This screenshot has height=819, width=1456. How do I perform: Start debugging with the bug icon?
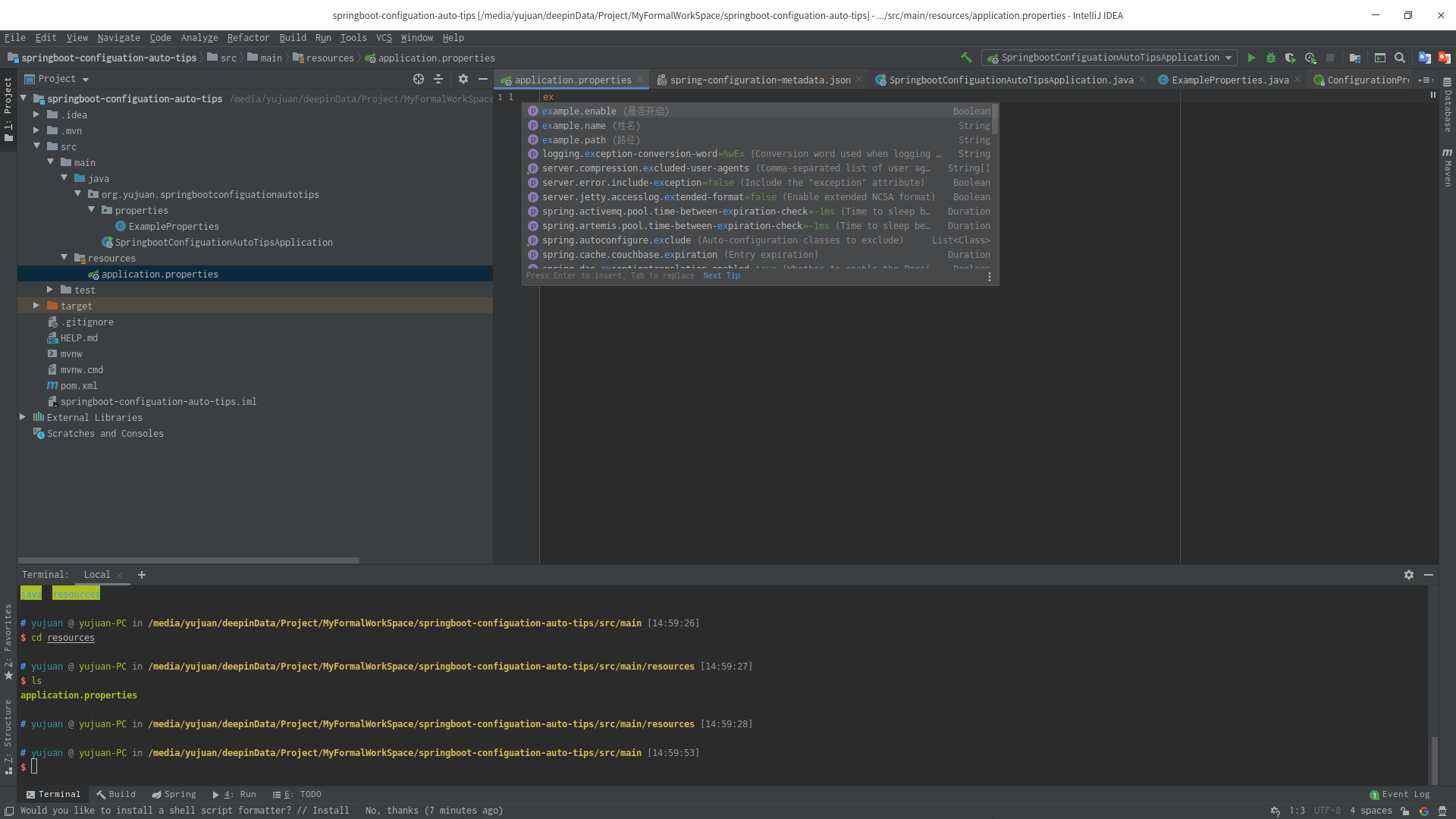pos(1271,58)
